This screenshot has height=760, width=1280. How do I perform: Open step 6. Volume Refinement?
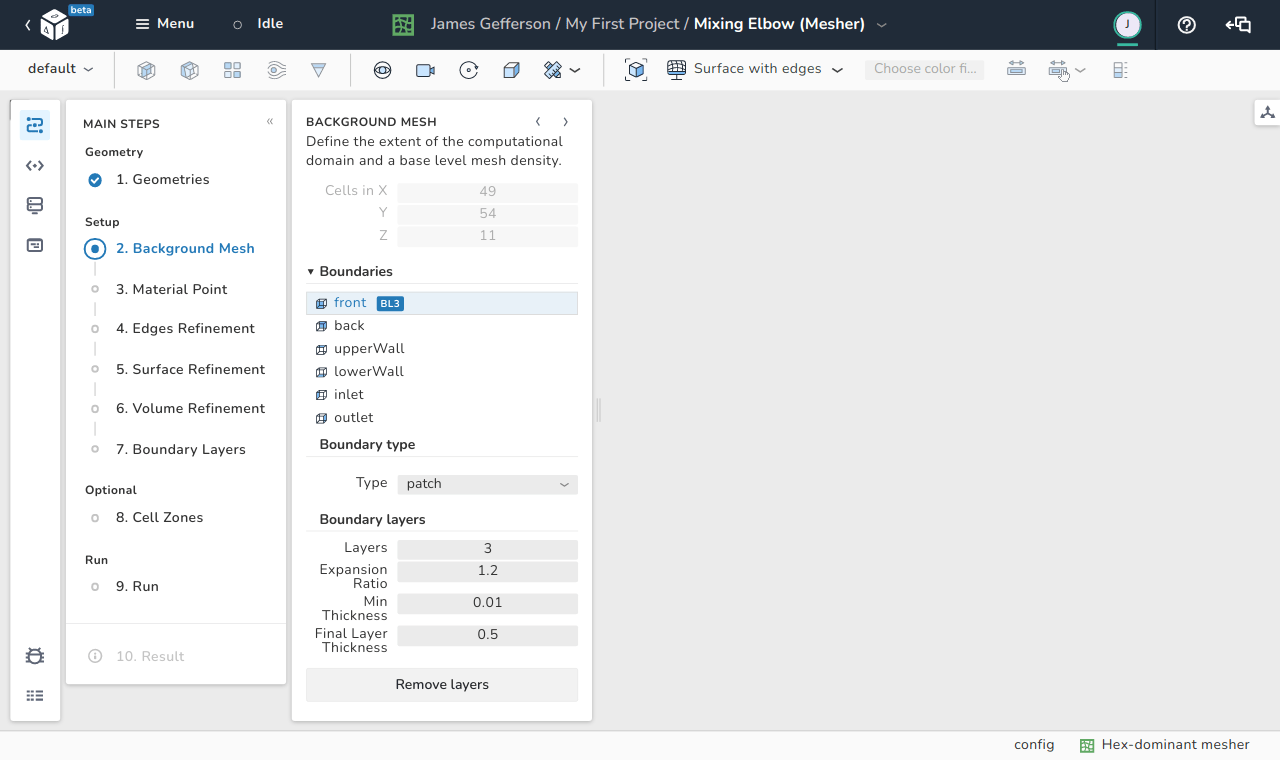tap(190, 408)
